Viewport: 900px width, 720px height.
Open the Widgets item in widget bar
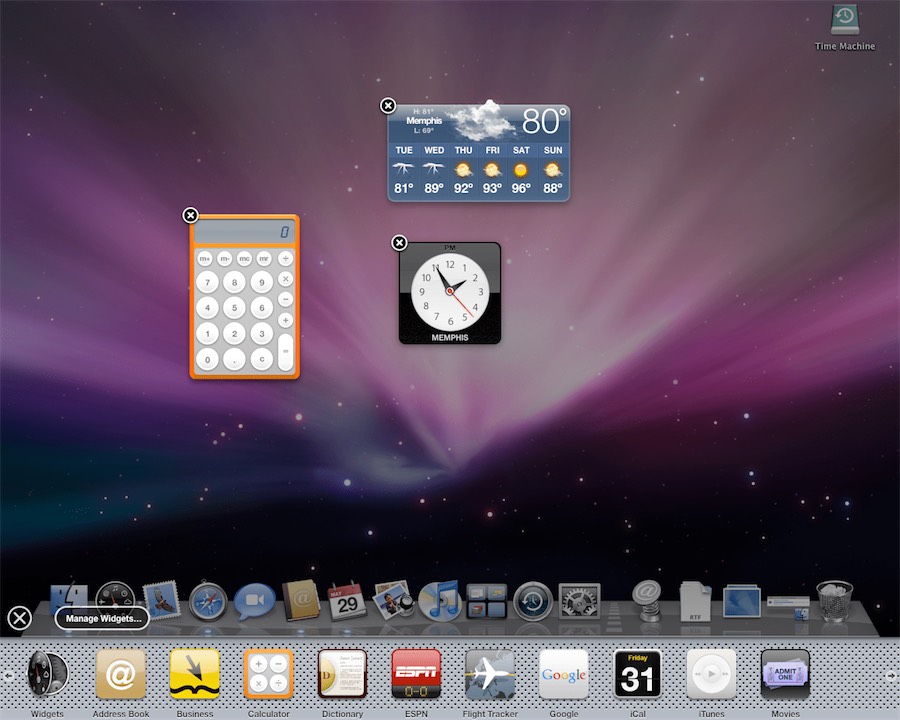(48, 674)
